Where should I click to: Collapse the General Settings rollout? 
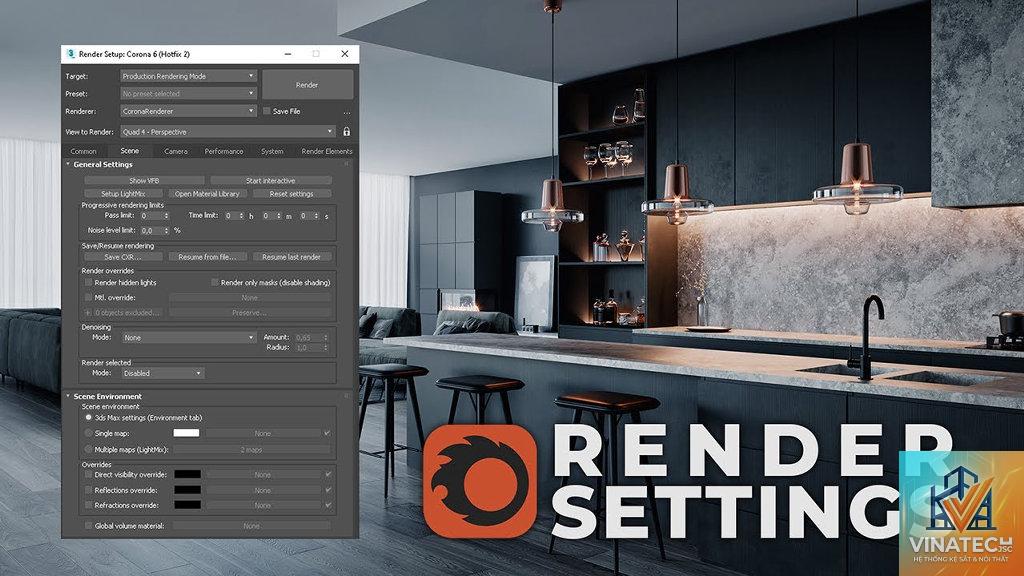coord(68,165)
